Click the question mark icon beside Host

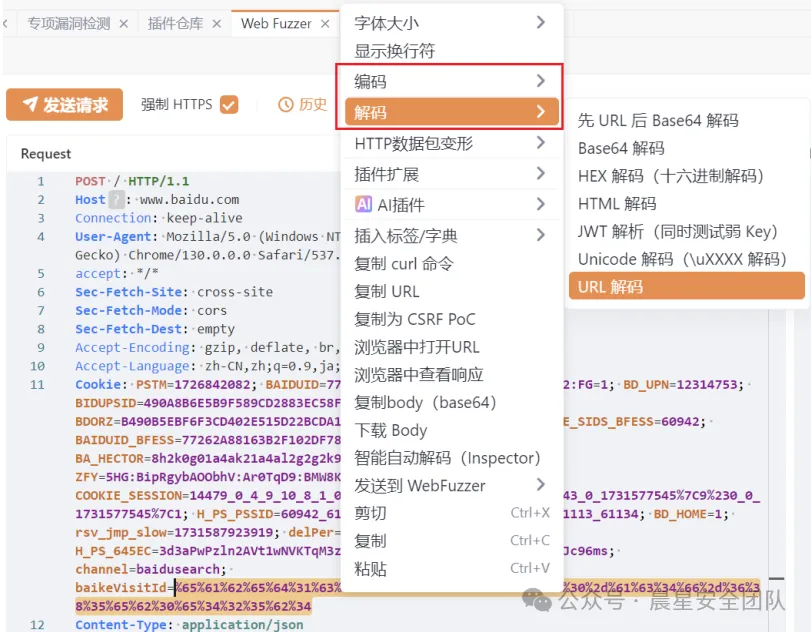click(117, 200)
